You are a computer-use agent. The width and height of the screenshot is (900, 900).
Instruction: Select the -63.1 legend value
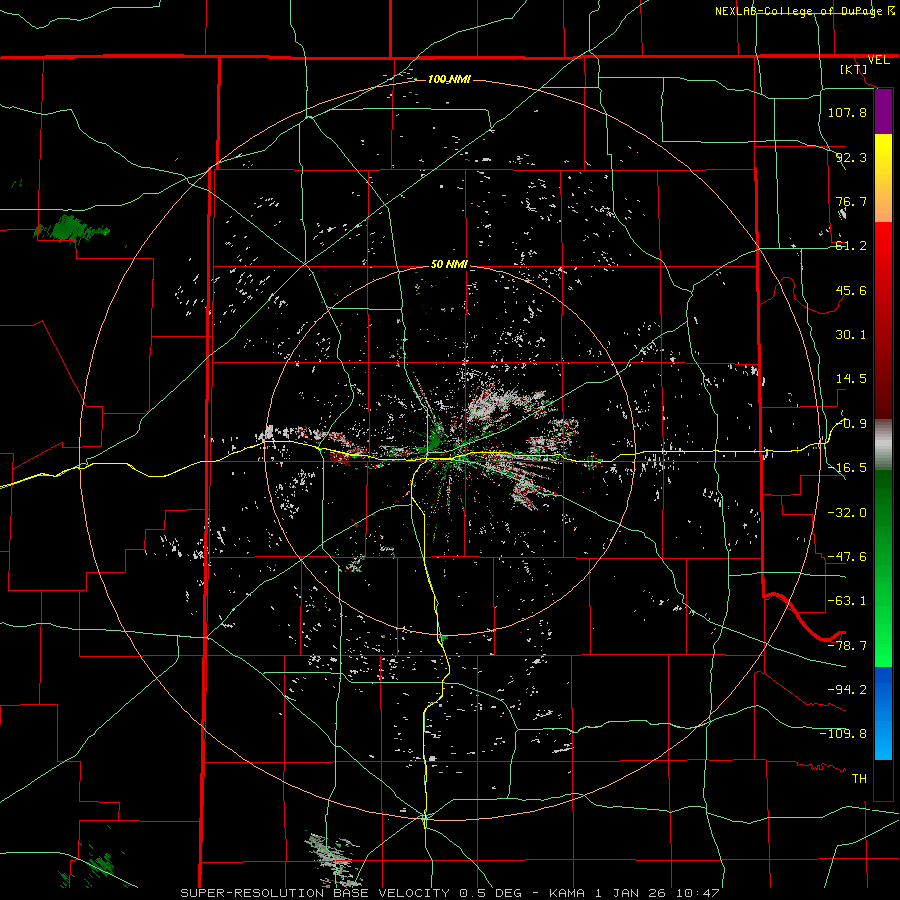tap(847, 601)
